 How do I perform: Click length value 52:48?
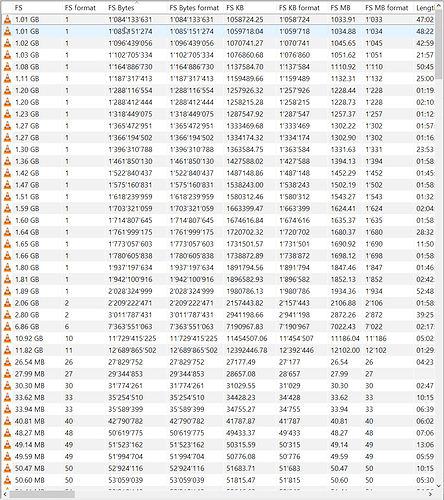point(425,291)
